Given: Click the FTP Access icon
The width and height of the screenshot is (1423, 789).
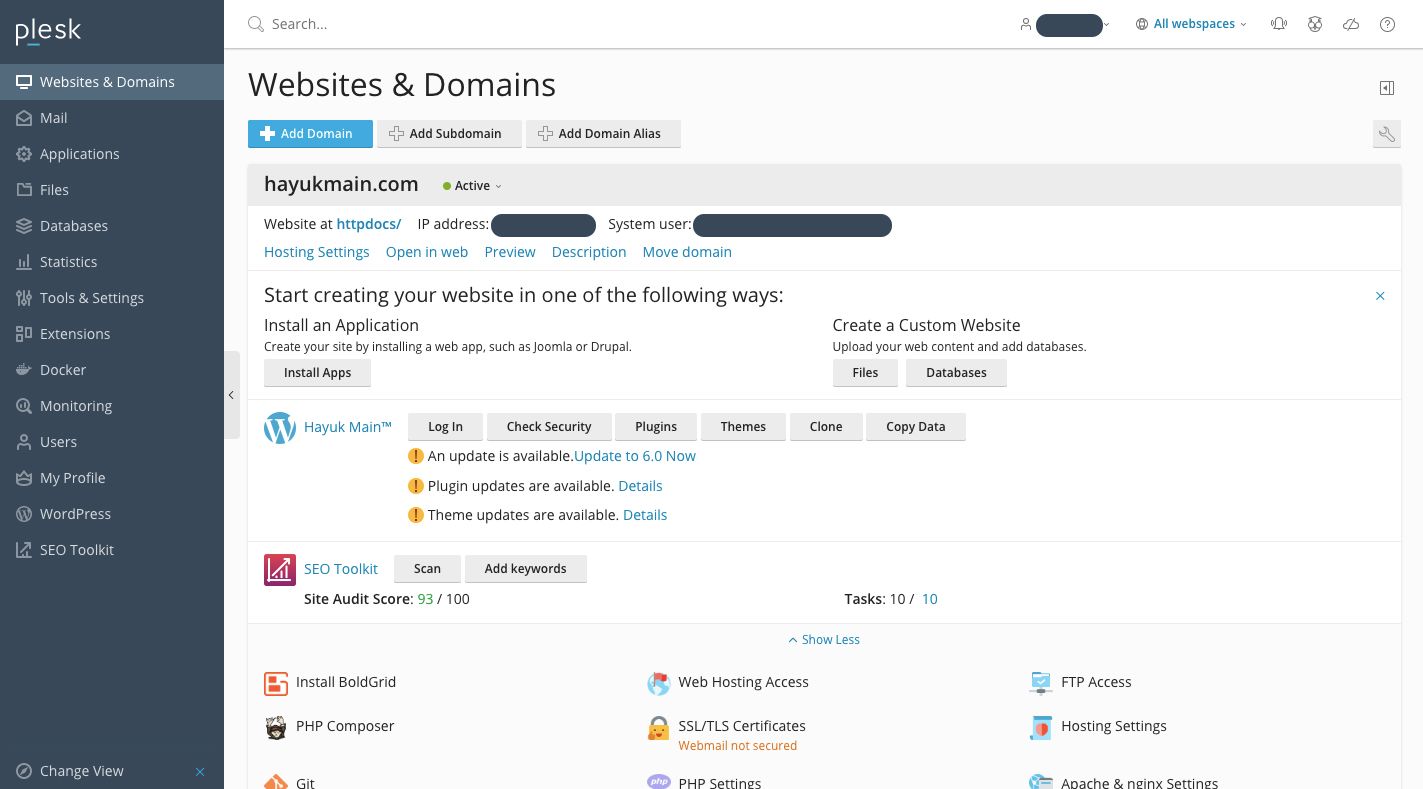Looking at the screenshot, I should point(1041,683).
